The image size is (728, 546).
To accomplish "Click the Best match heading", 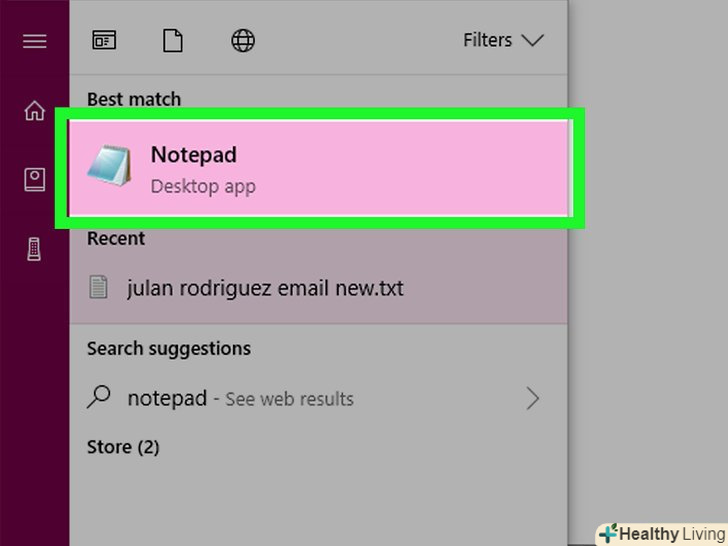I will (134, 99).
